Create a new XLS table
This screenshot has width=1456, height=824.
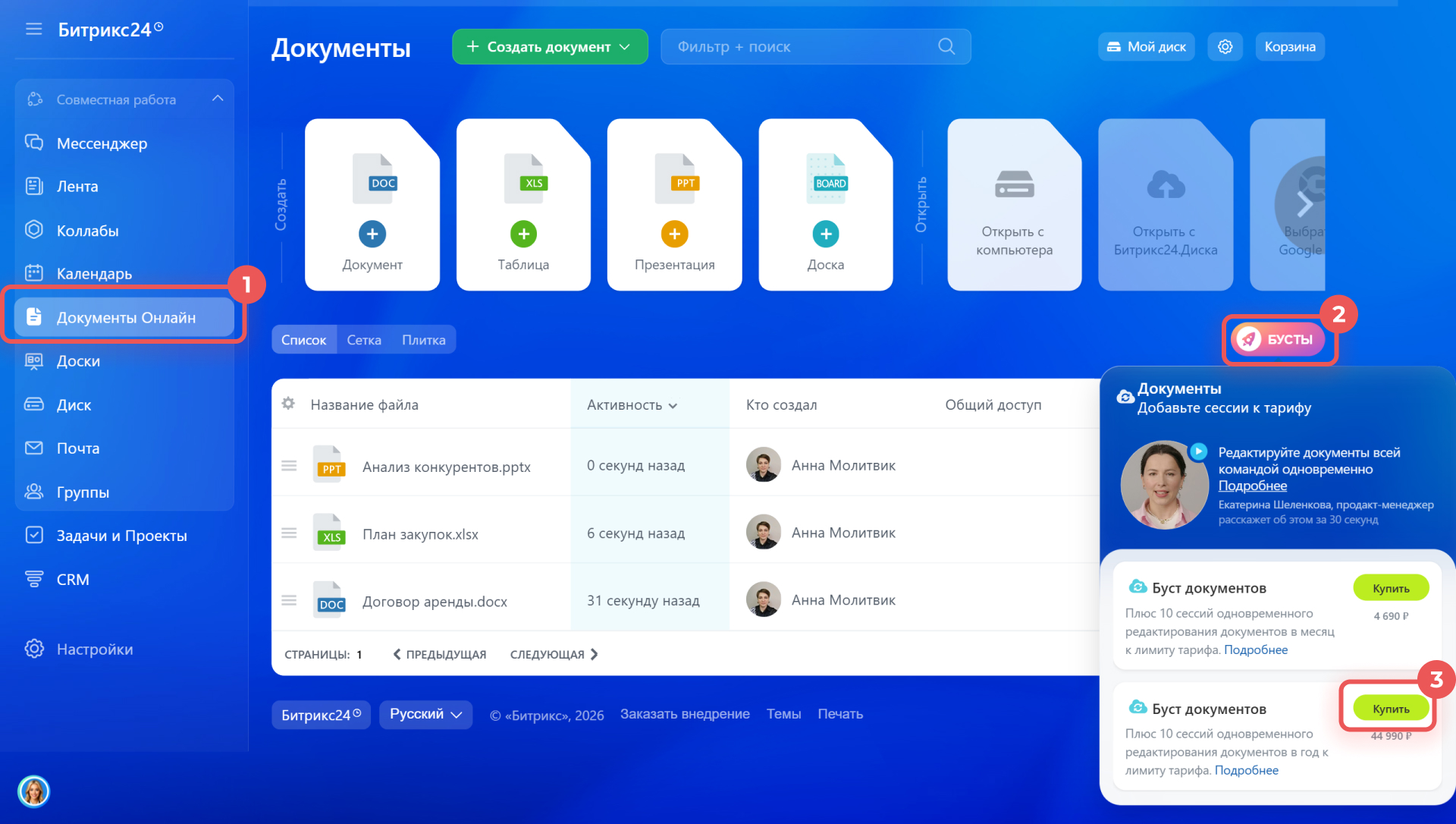(523, 234)
